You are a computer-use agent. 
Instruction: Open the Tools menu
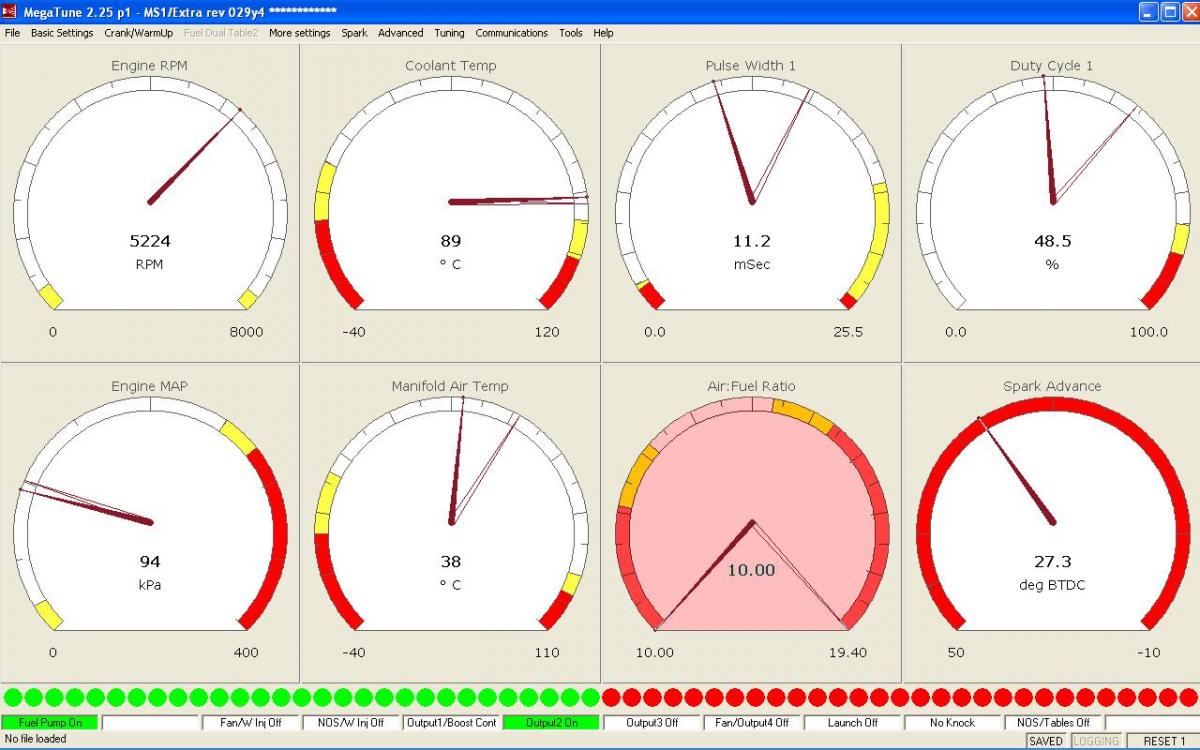click(x=571, y=33)
